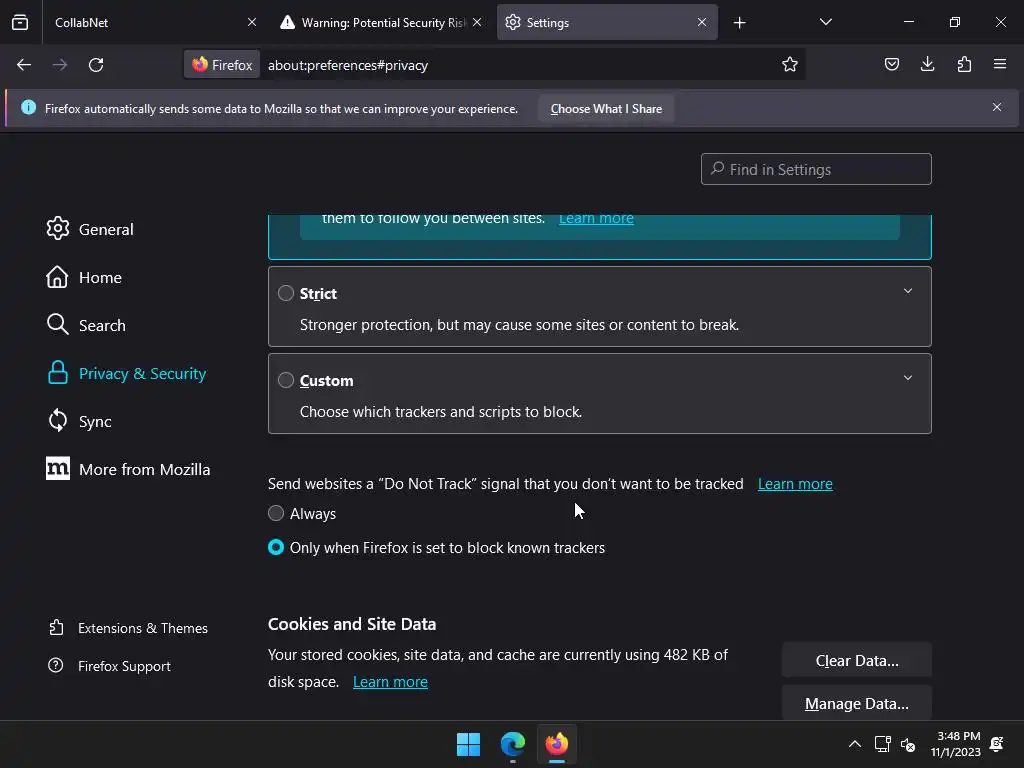
Task: Open network status tray icon
Action: pyautogui.click(x=882, y=744)
